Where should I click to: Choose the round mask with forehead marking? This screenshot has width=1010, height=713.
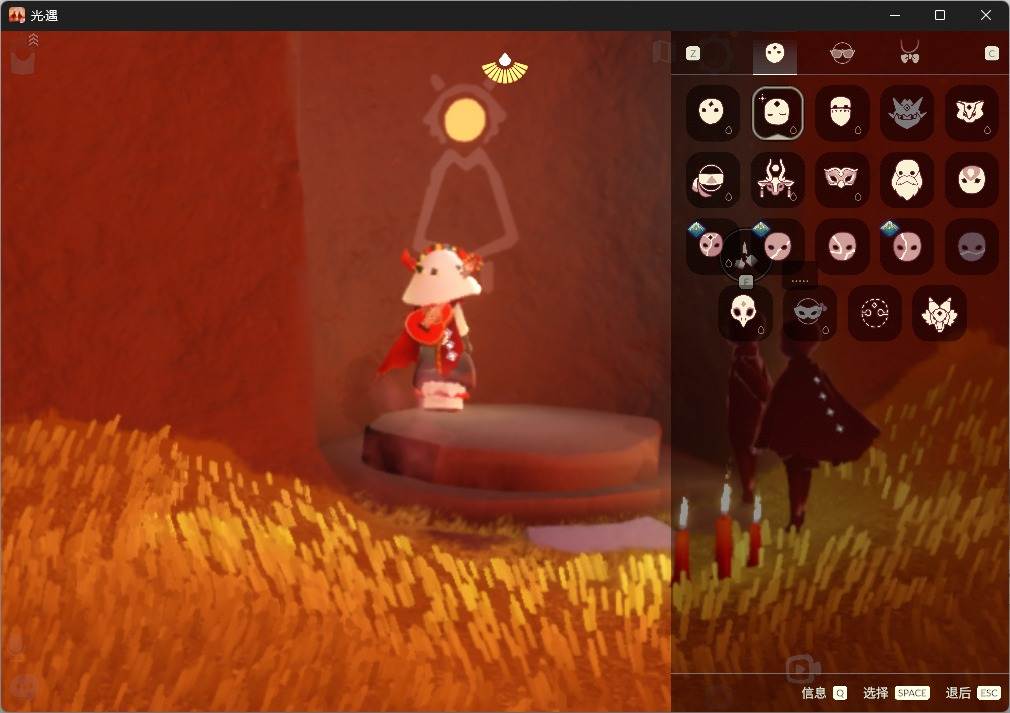(x=971, y=180)
